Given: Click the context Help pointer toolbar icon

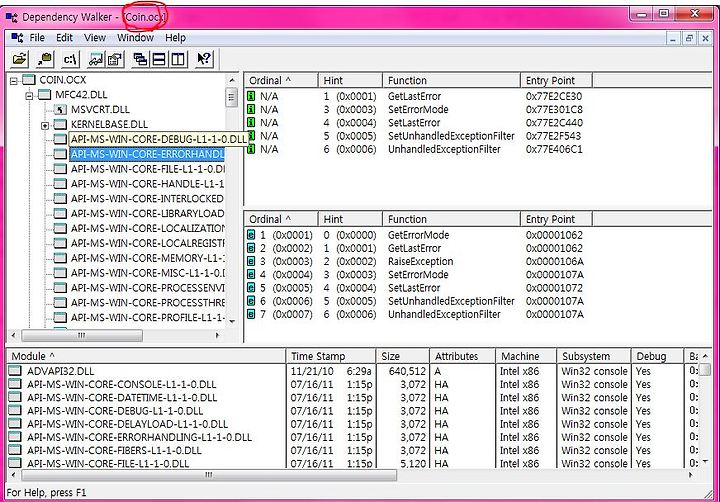Looking at the screenshot, I should (204, 59).
